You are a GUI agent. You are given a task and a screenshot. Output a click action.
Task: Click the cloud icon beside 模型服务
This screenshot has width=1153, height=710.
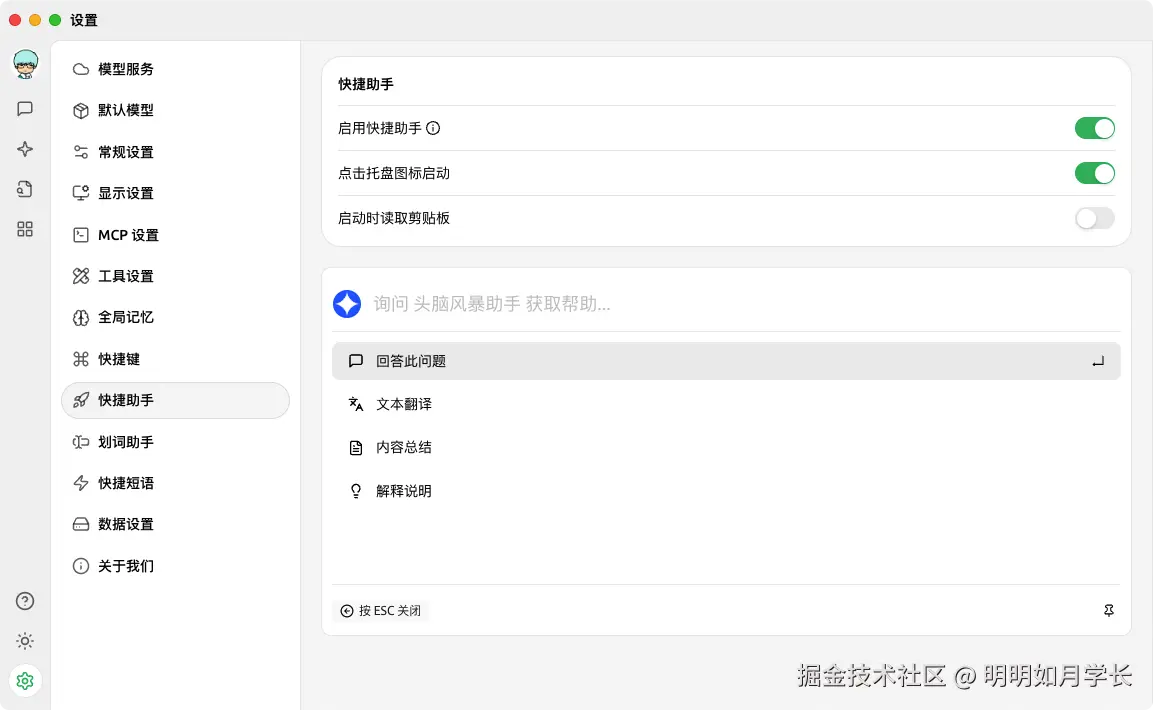tap(81, 69)
